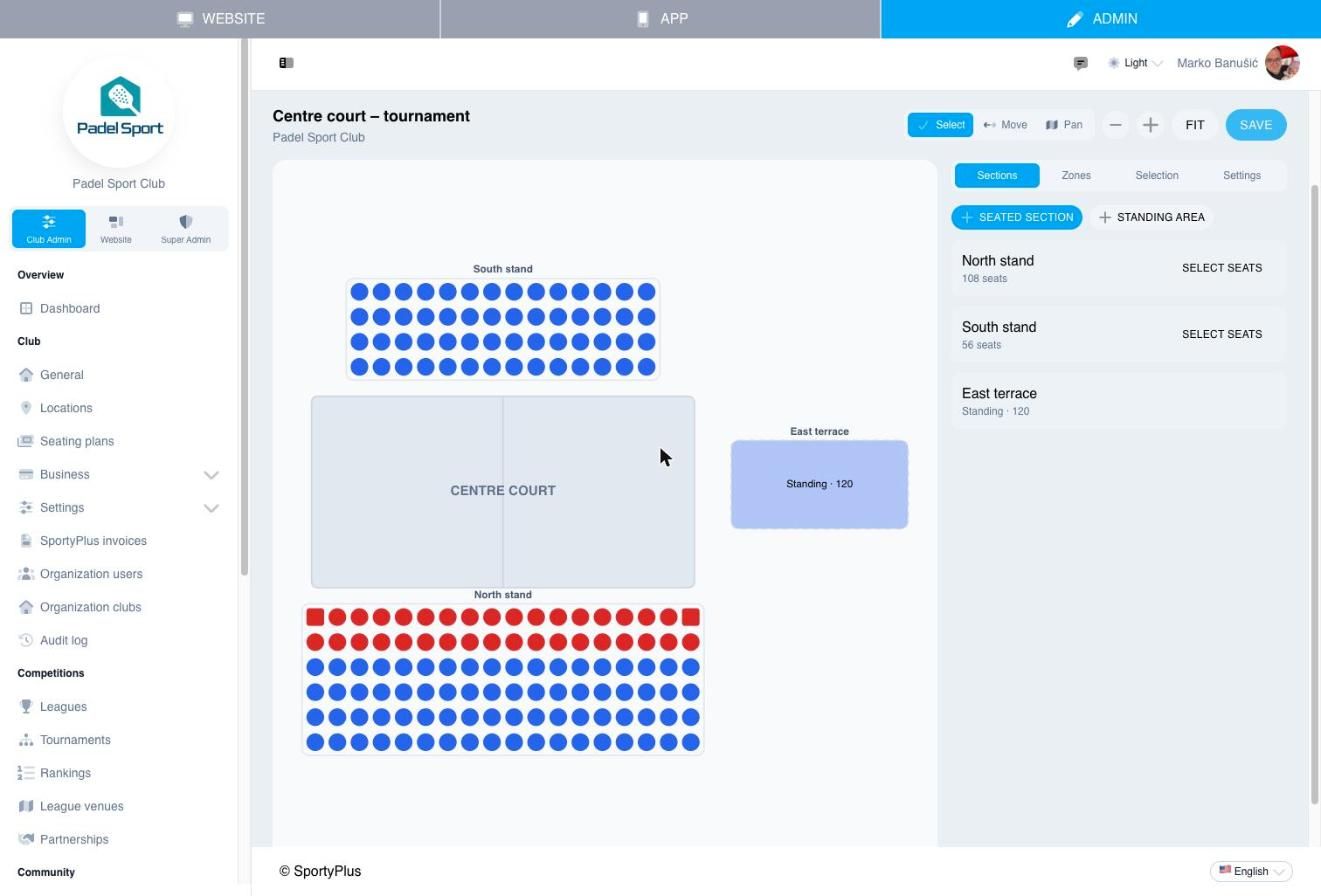Switch to Pan tool mode

coord(1064,125)
